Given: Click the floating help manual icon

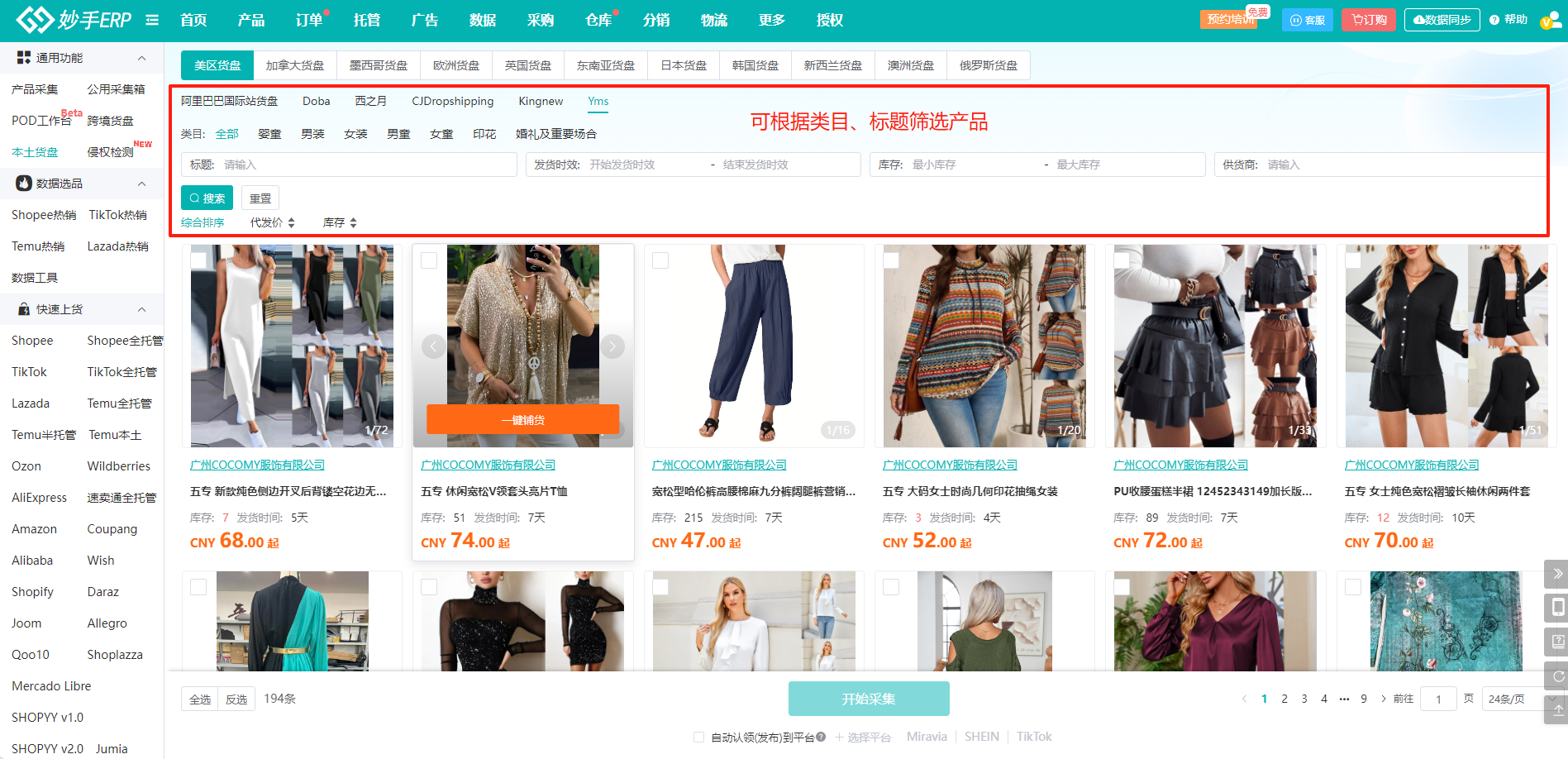Looking at the screenshot, I should tap(1557, 642).
